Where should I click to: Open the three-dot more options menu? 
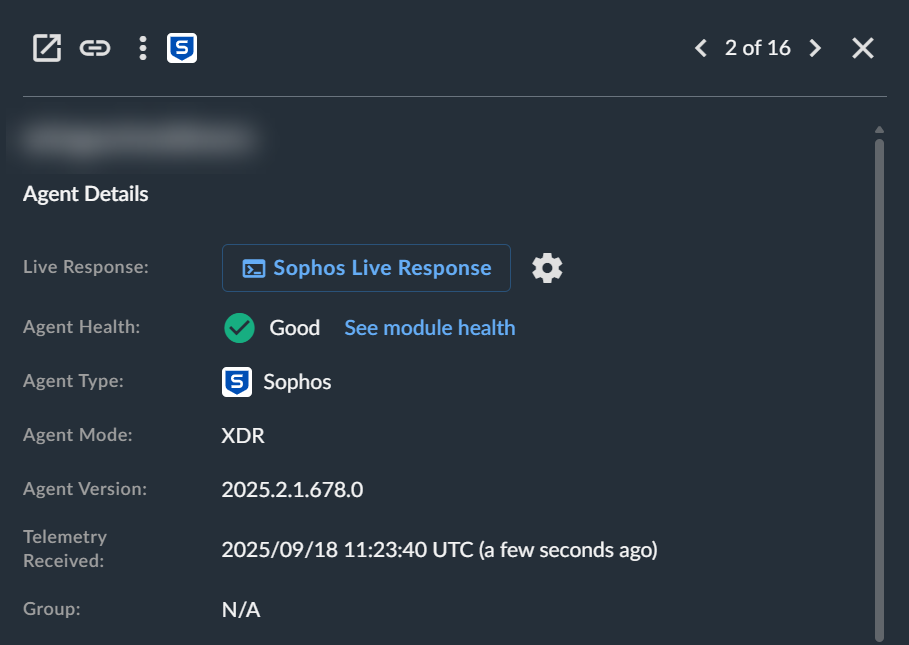[143, 48]
